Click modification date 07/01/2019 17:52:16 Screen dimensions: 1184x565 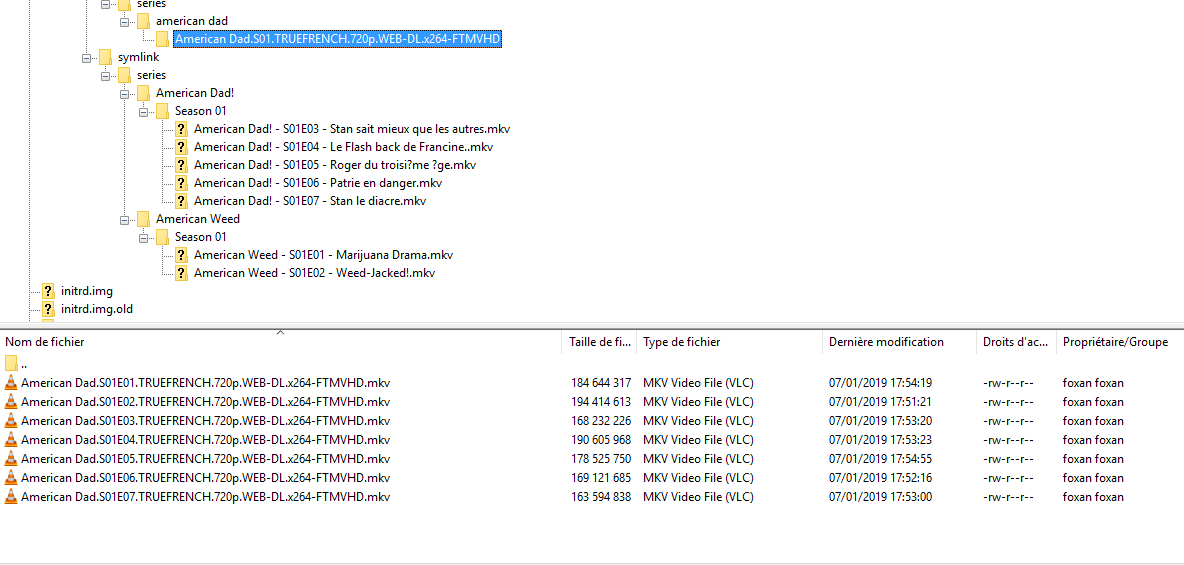(x=880, y=477)
